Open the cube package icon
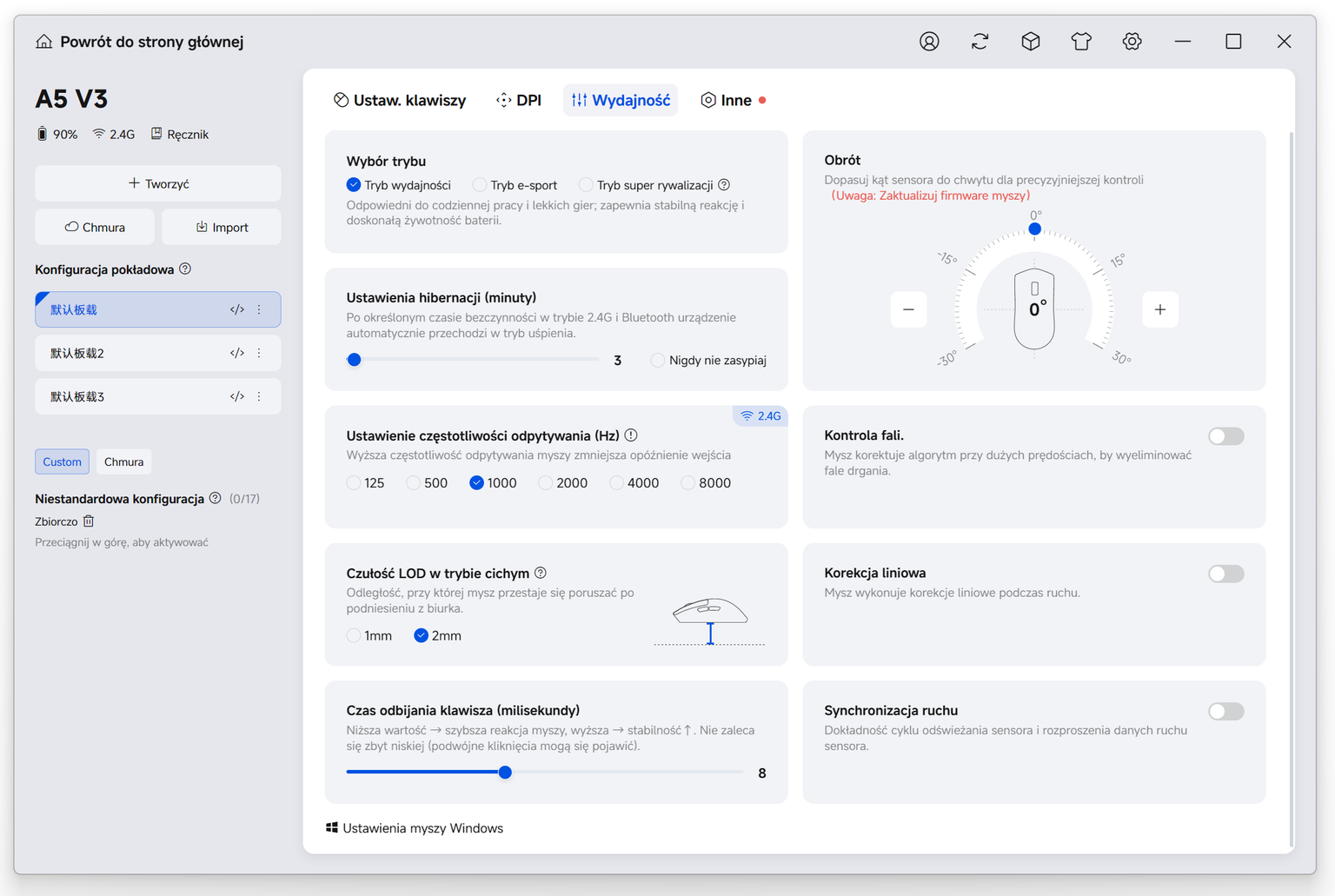 pos(1031,41)
